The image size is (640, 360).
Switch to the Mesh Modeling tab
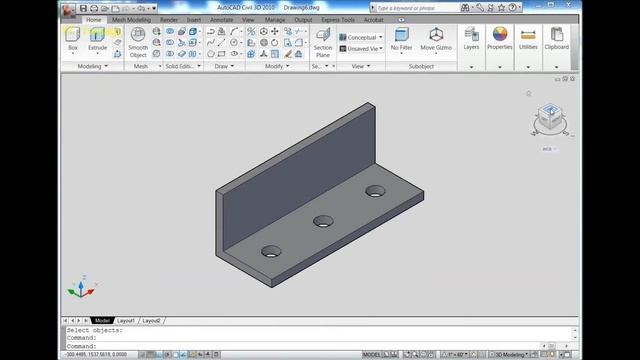pos(131,20)
